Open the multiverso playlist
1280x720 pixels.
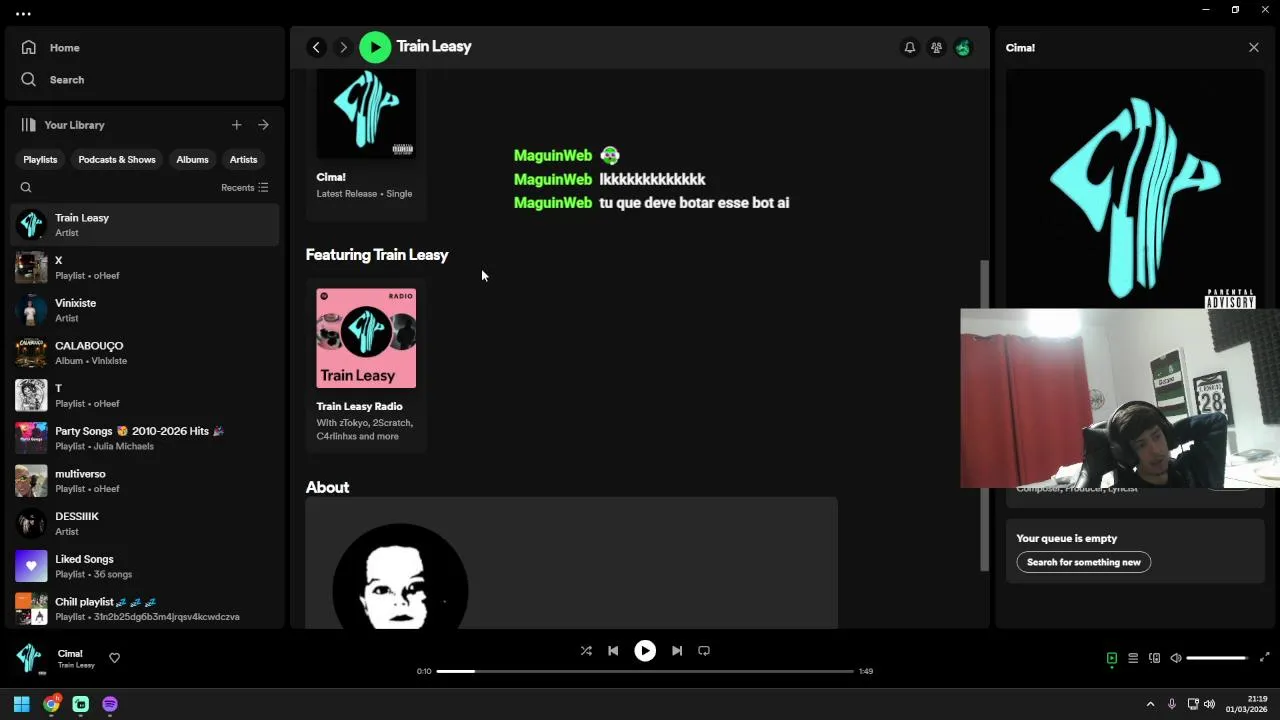(145, 480)
